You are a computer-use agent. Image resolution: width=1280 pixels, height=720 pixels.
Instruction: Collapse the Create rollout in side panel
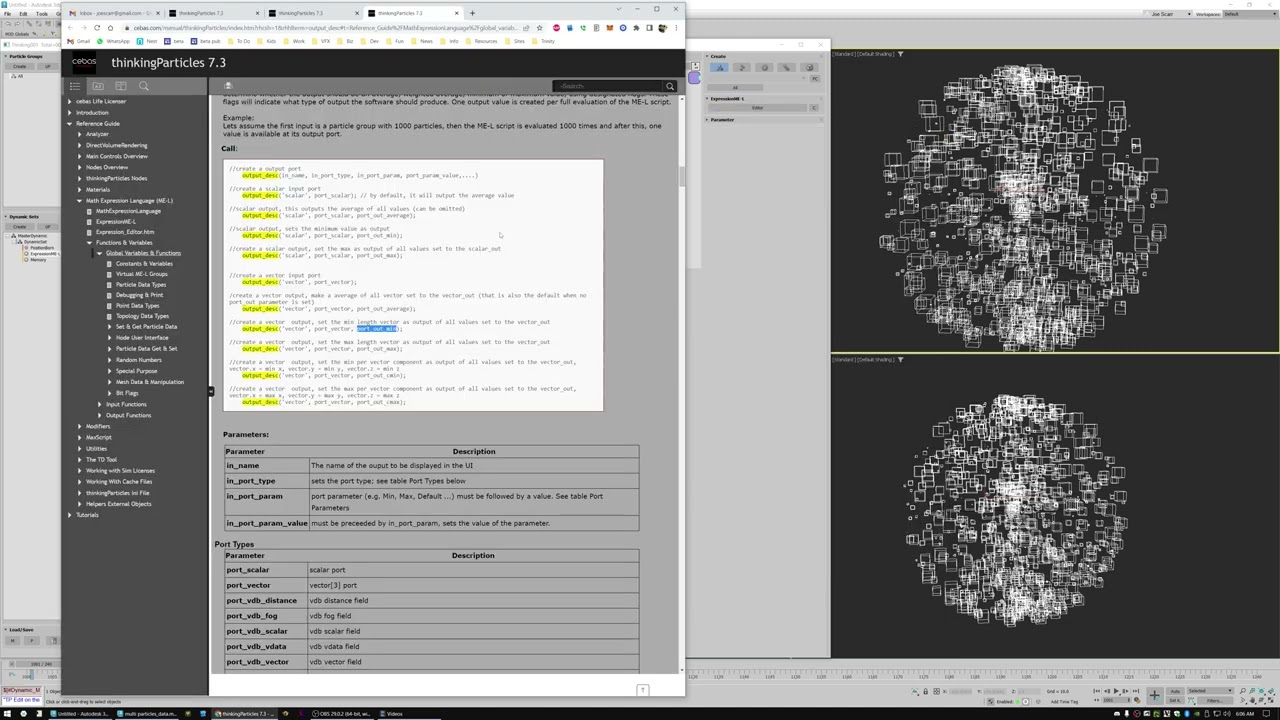coord(707,56)
